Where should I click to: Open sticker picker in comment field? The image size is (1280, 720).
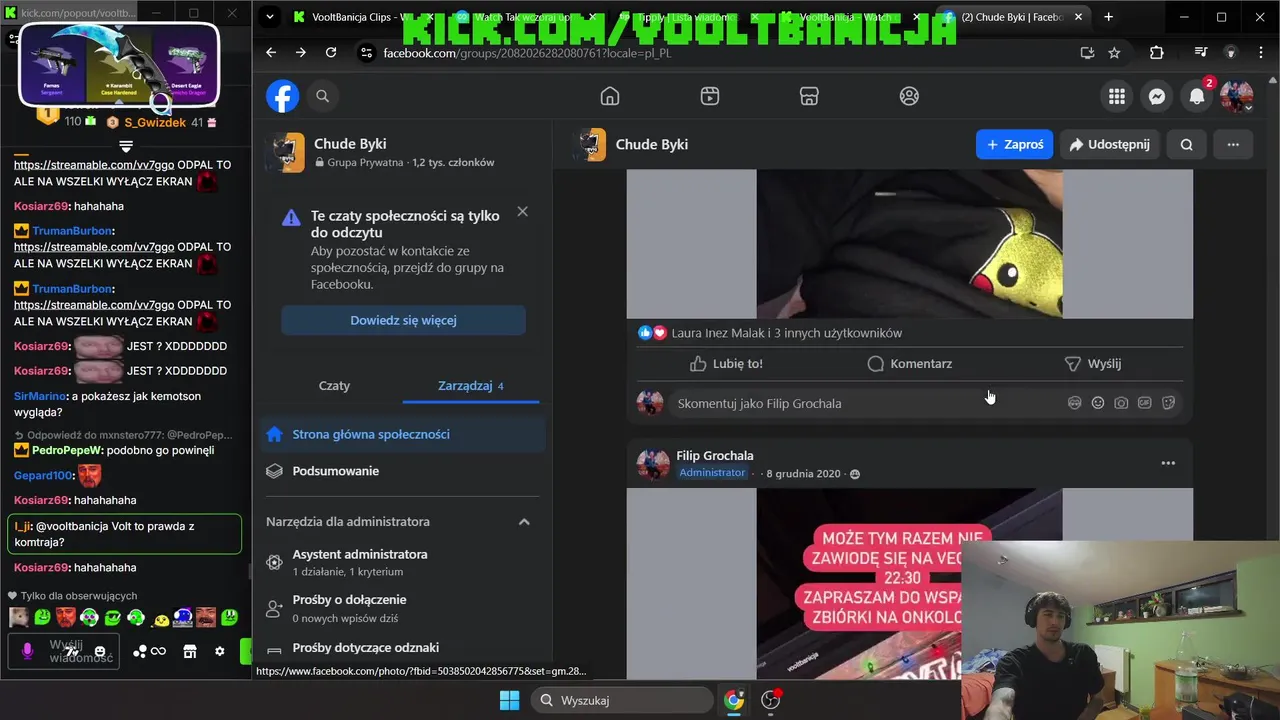(x=1168, y=403)
